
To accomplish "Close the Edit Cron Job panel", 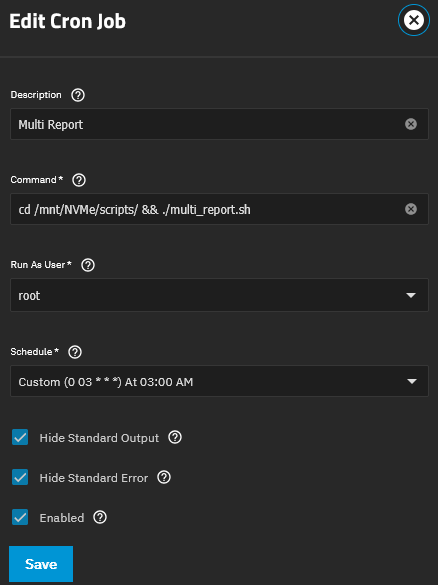I will (x=414, y=20).
